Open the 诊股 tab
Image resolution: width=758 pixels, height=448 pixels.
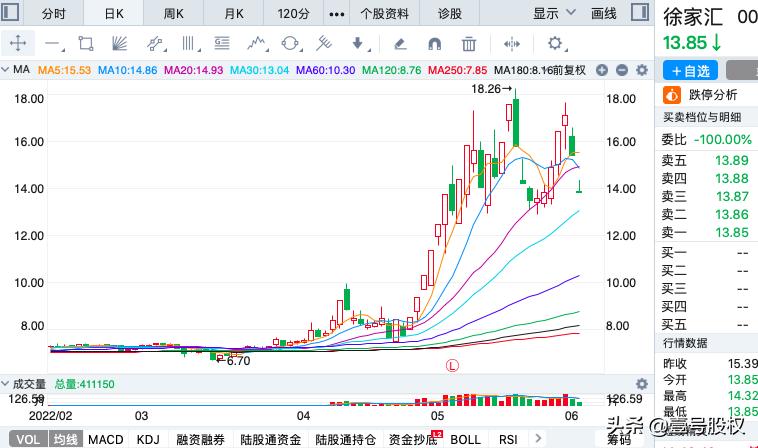450,14
